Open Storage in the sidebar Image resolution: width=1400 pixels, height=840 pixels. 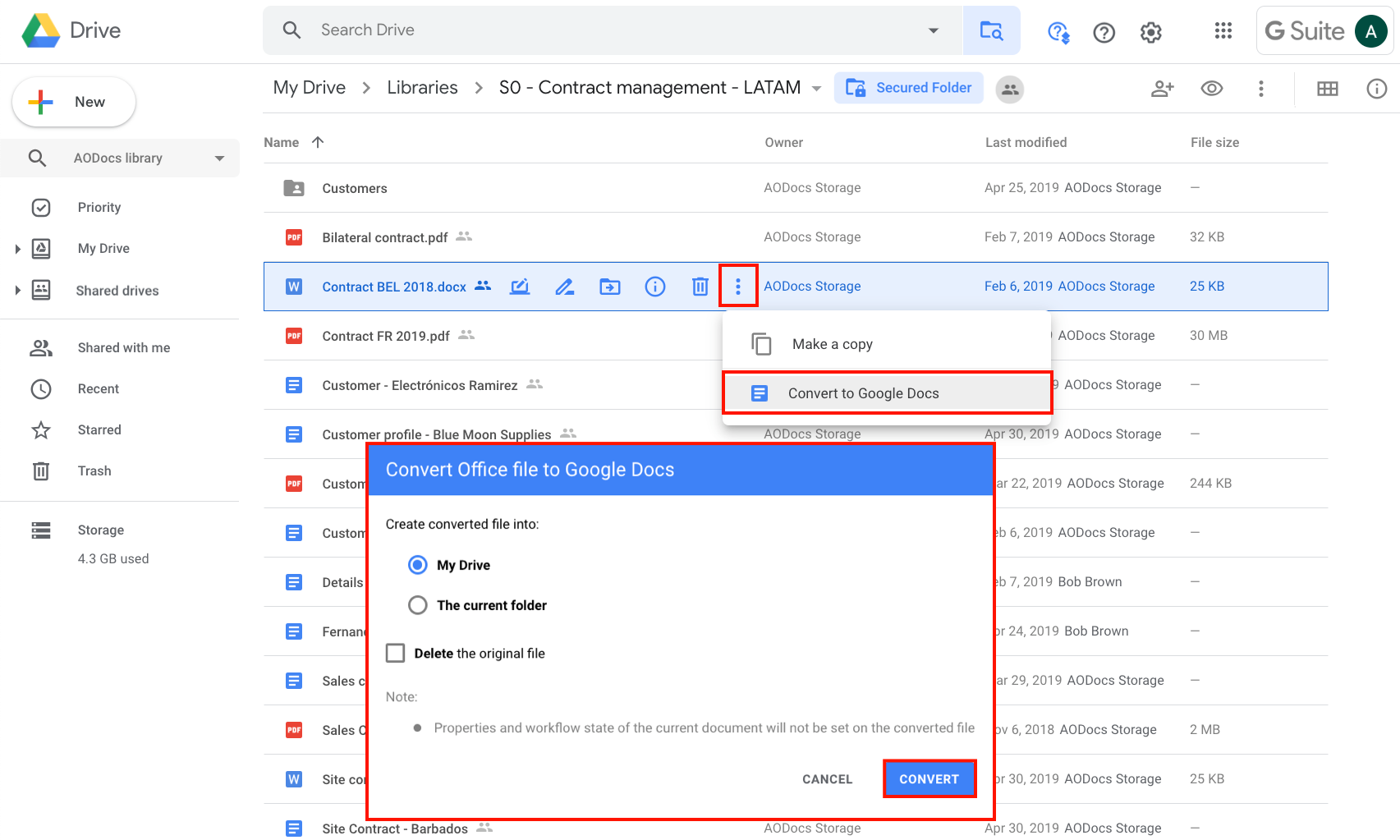click(x=101, y=530)
